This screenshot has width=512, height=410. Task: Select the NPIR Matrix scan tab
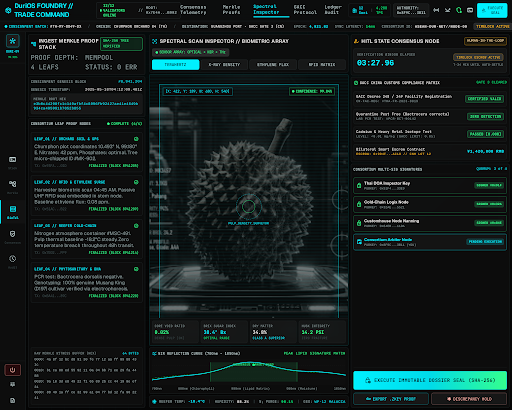click(x=322, y=65)
